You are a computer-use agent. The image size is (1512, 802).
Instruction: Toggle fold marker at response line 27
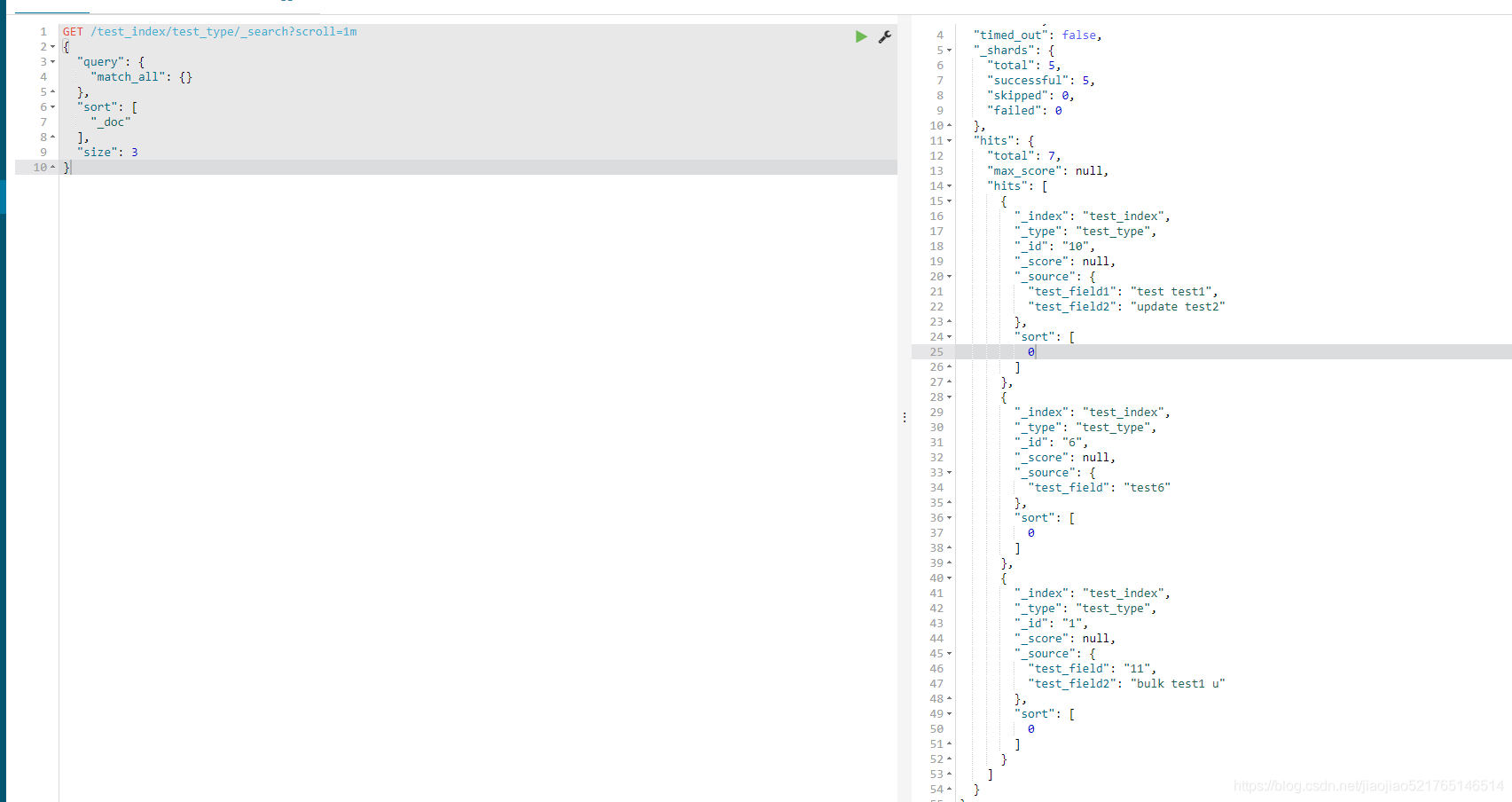pyautogui.click(x=950, y=381)
